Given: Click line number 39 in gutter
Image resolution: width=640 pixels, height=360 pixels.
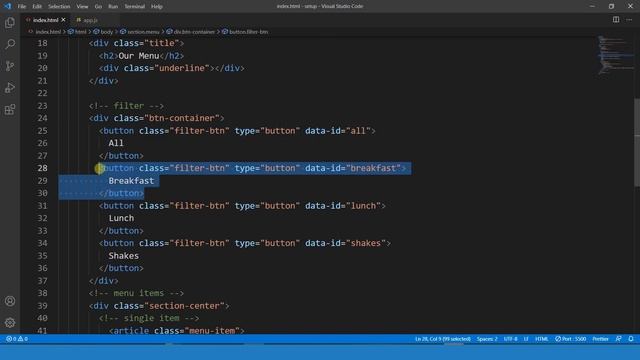Looking at the screenshot, I should (x=42, y=306).
